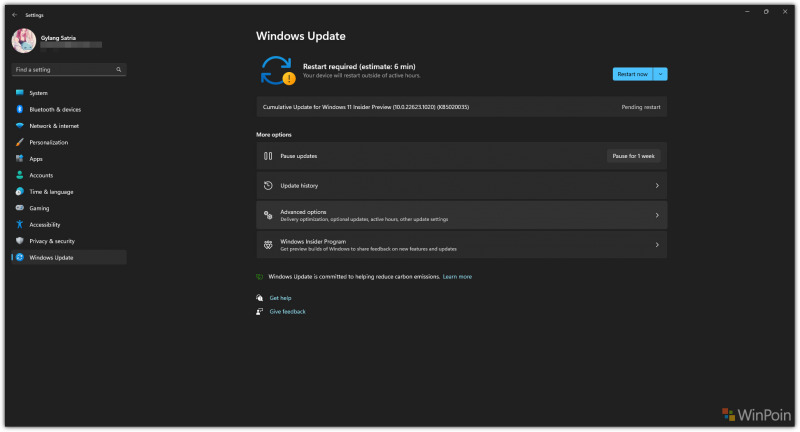Select the Personalization paintbrush icon
800x432 pixels.
[x=19, y=142]
